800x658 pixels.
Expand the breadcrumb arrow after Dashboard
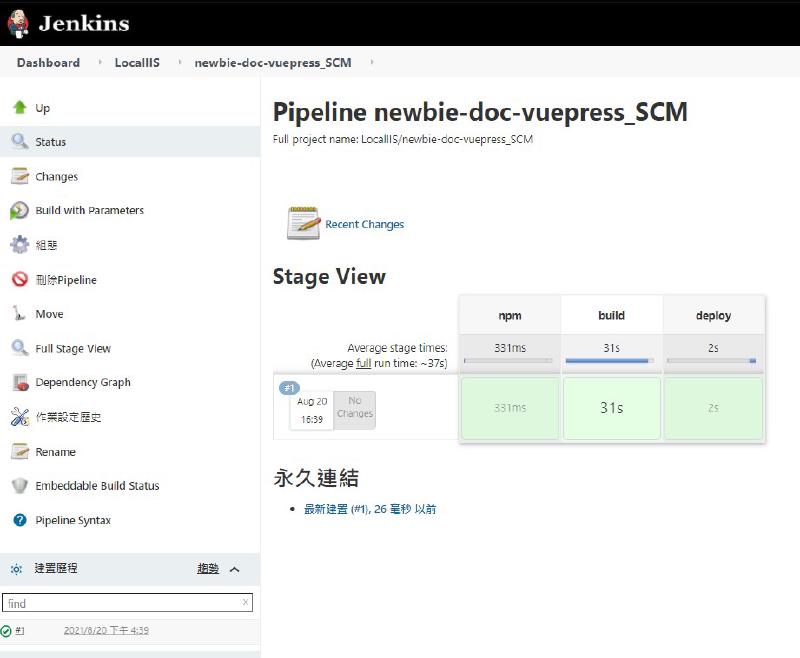pyautogui.click(x=100, y=63)
